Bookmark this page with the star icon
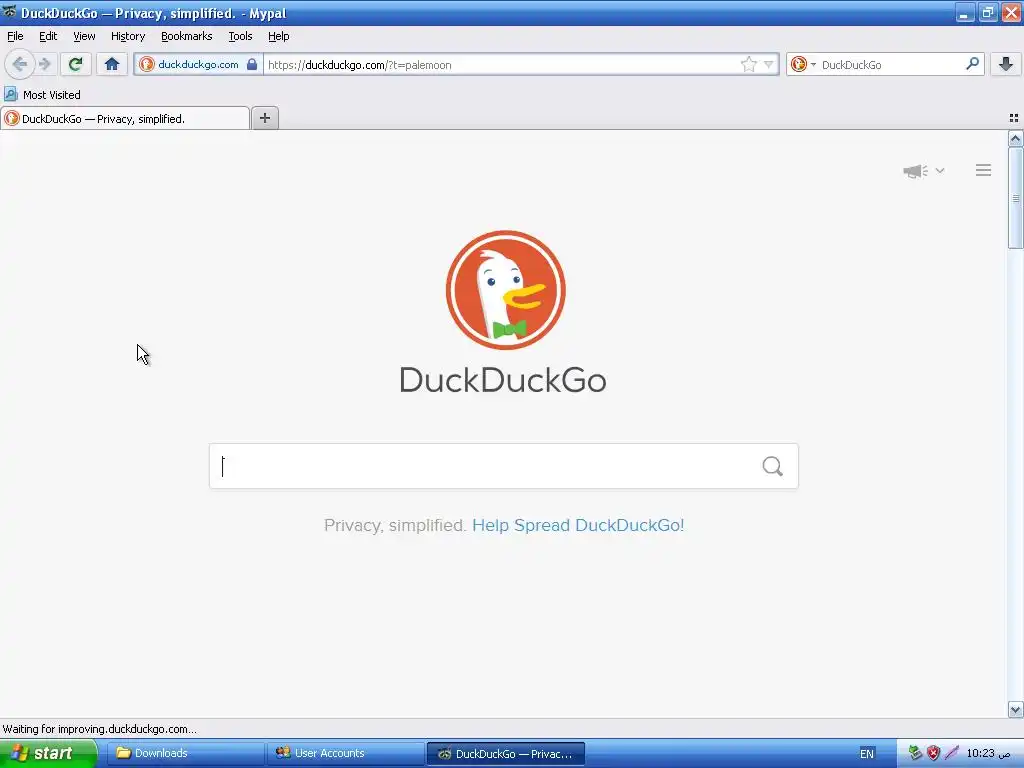Image resolution: width=1024 pixels, height=768 pixels. coord(748,64)
